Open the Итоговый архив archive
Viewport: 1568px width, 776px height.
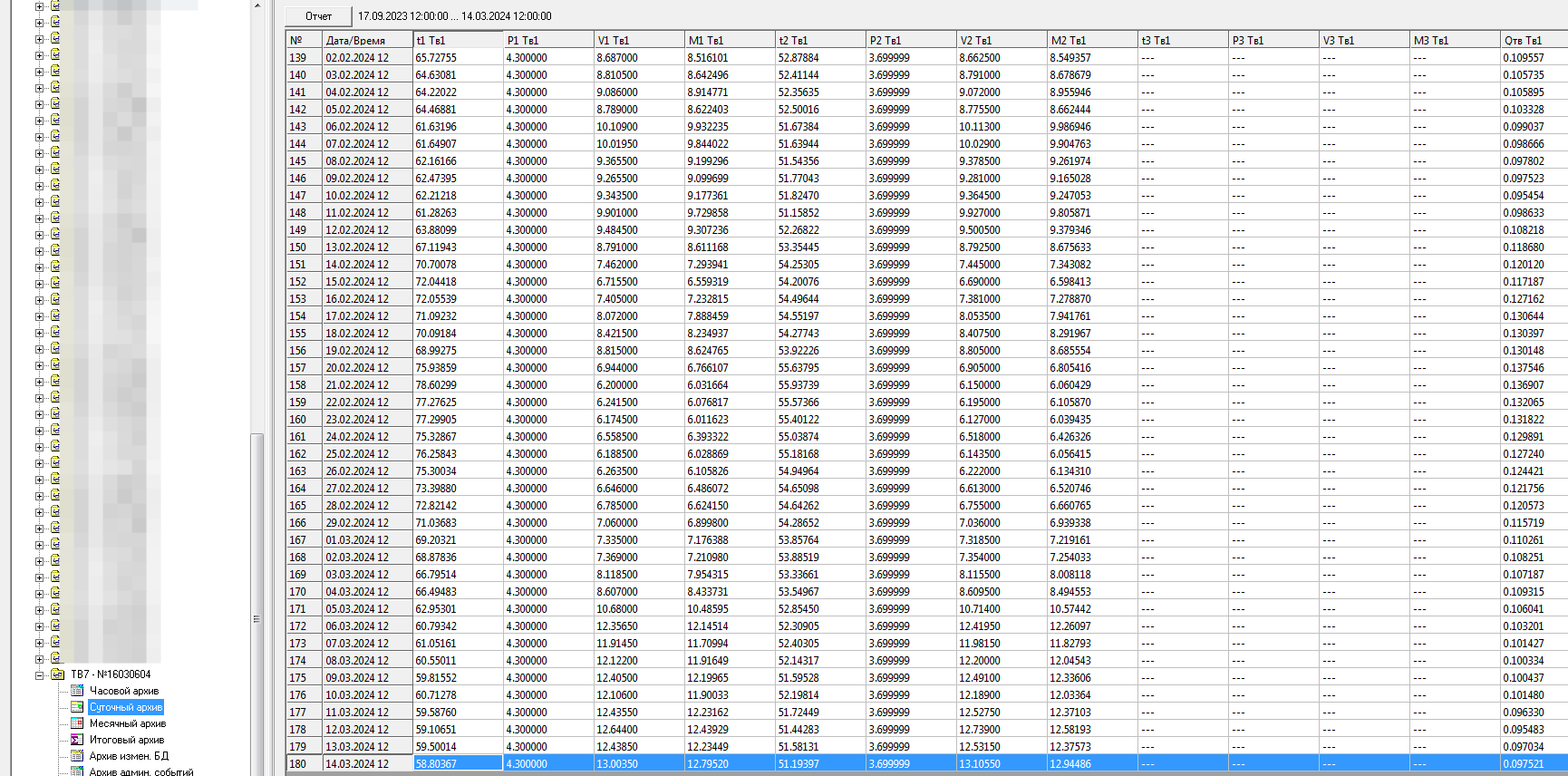(126, 740)
